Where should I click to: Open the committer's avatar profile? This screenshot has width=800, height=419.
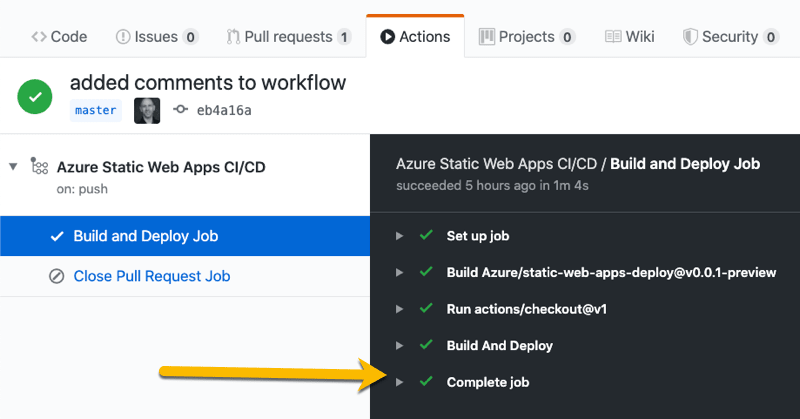(x=147, y=111)
